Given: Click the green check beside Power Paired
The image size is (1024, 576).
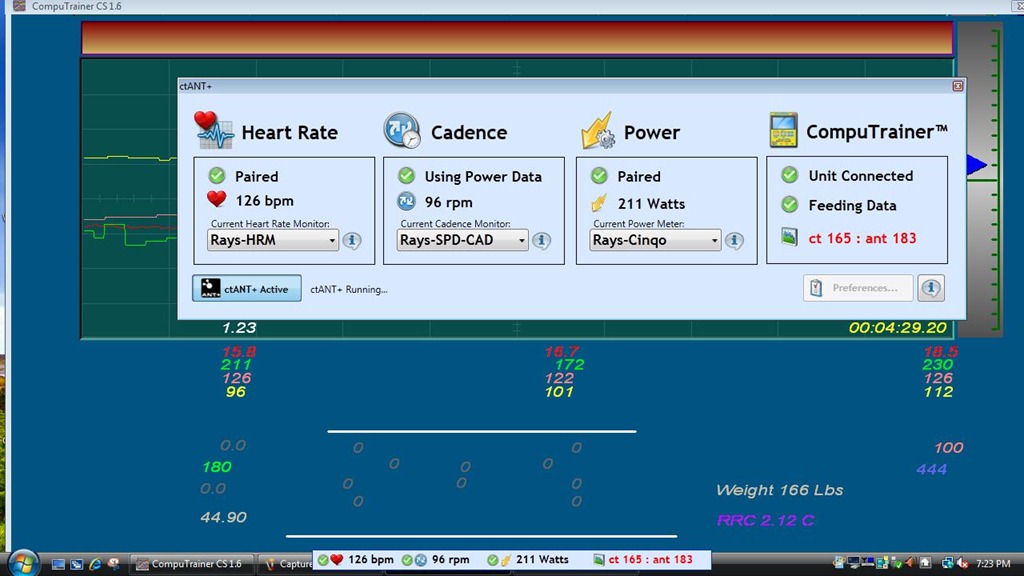Looking at the screenshot, I should (599, 176).
